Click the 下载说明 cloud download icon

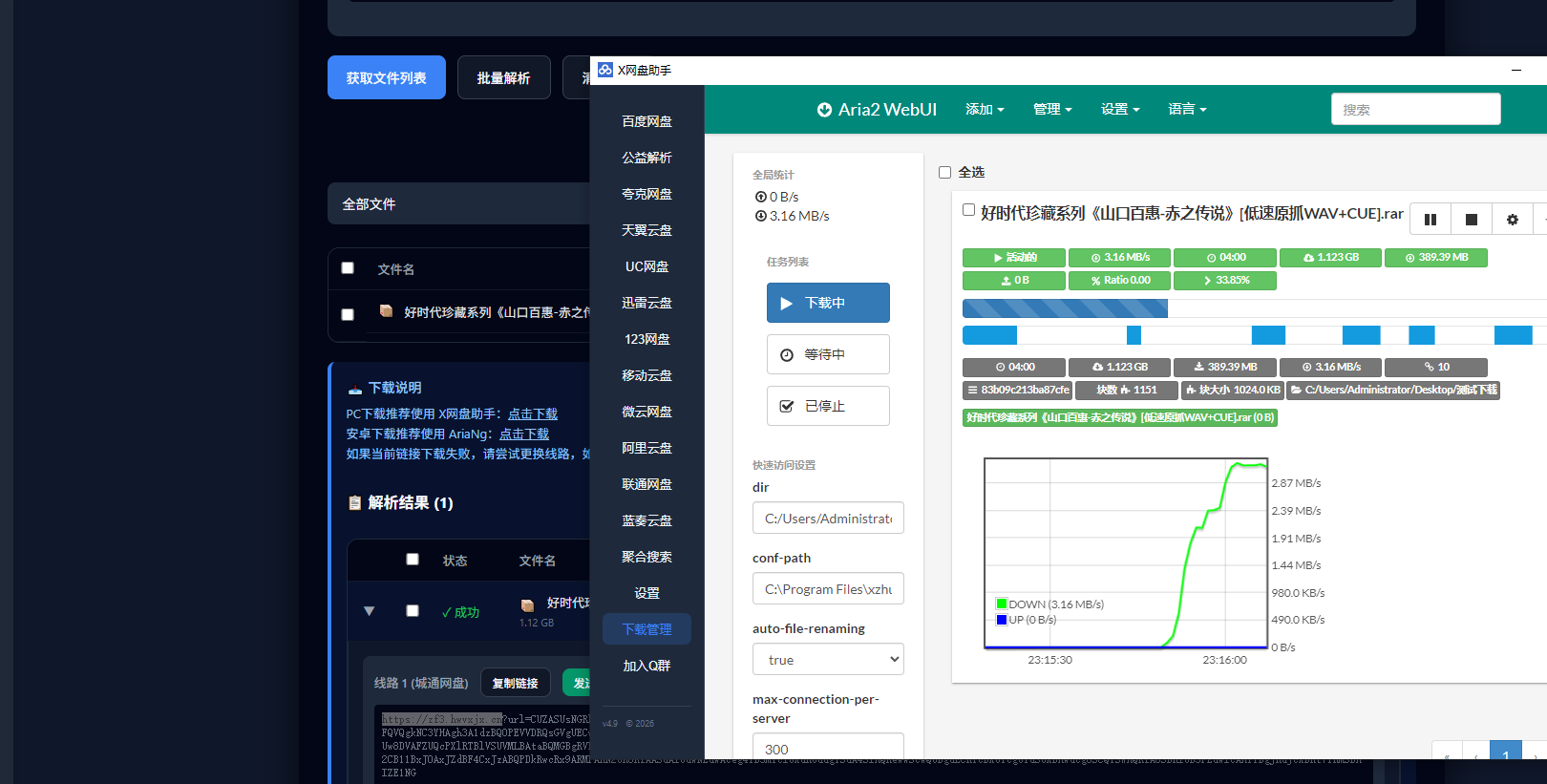[355, 389]
